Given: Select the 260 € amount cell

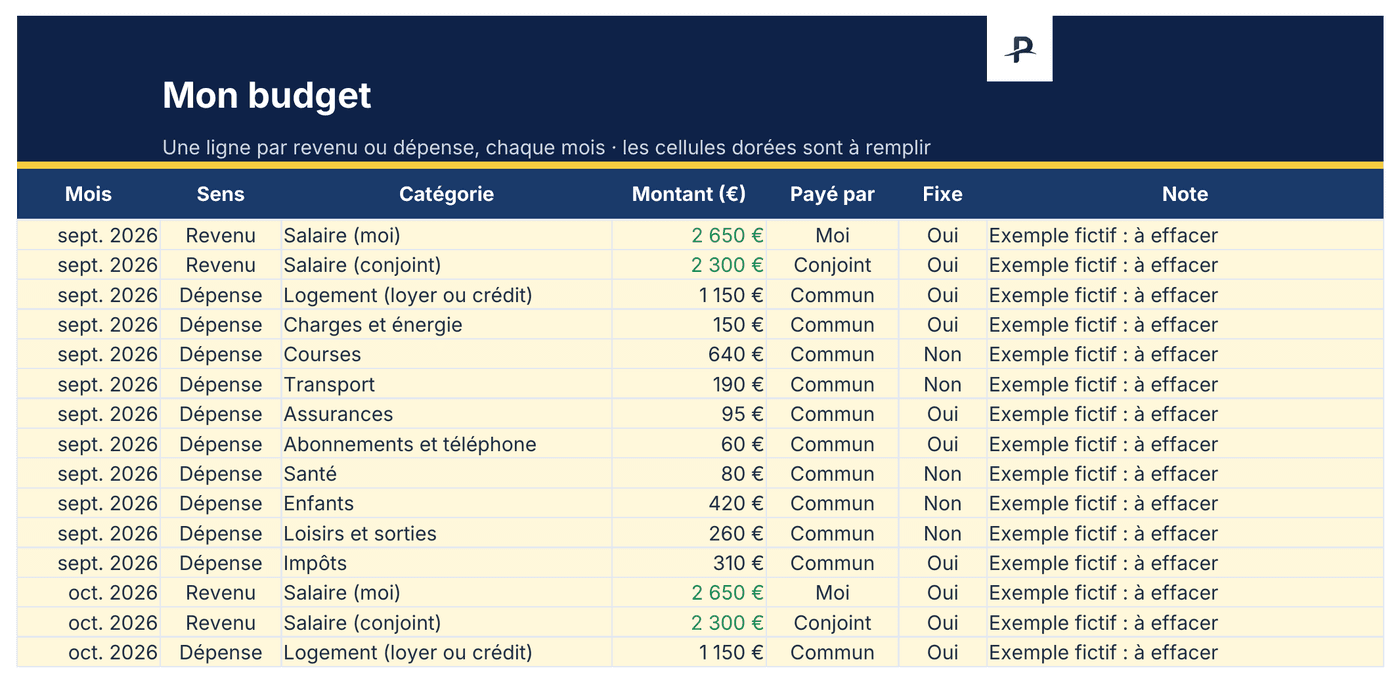Looking at the screenshot, I should coord(689,534).
